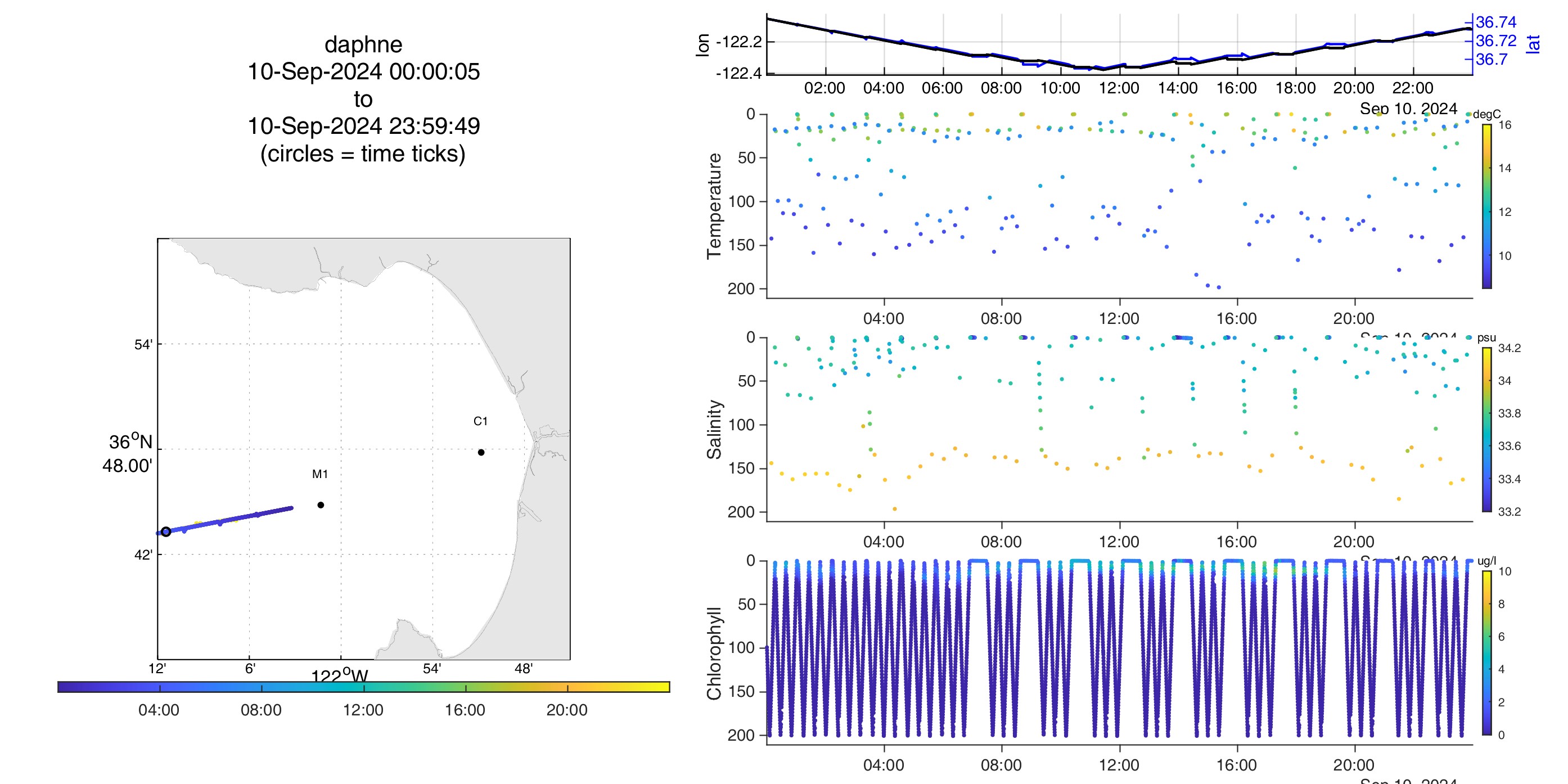Click the 04:00 label on time colorbar
This screenshot has width=1568, height=784.
159,710
